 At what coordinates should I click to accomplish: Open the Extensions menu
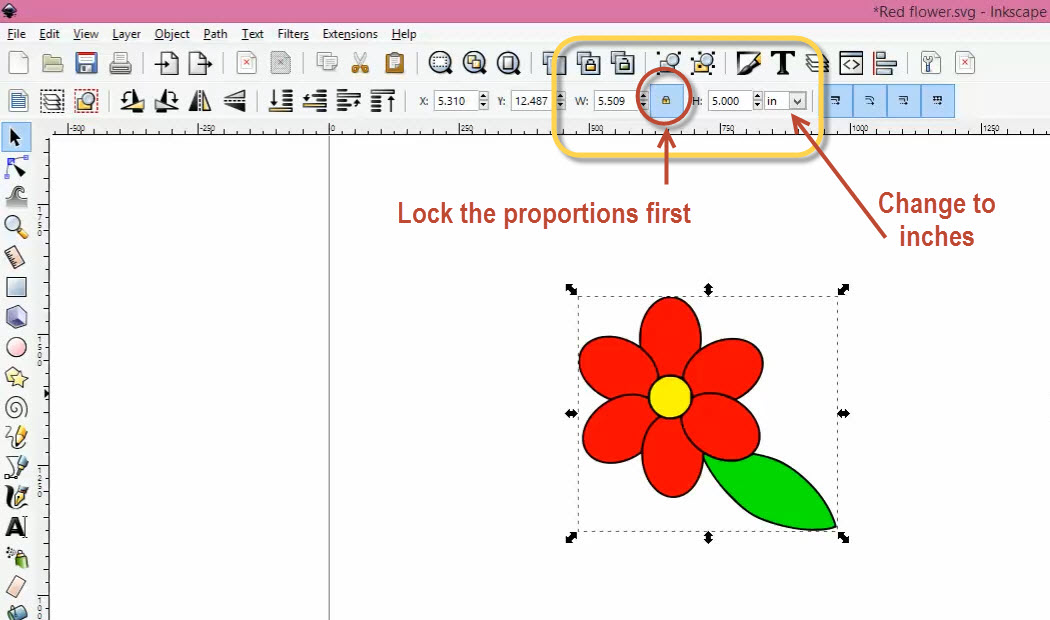[350, 33]
